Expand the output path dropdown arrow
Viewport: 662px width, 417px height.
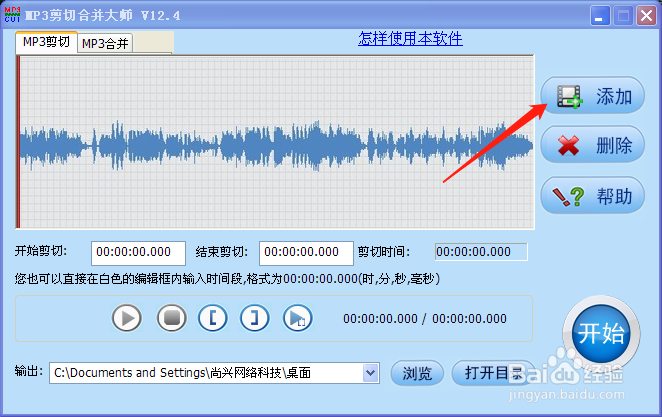(x=370, y=373)
